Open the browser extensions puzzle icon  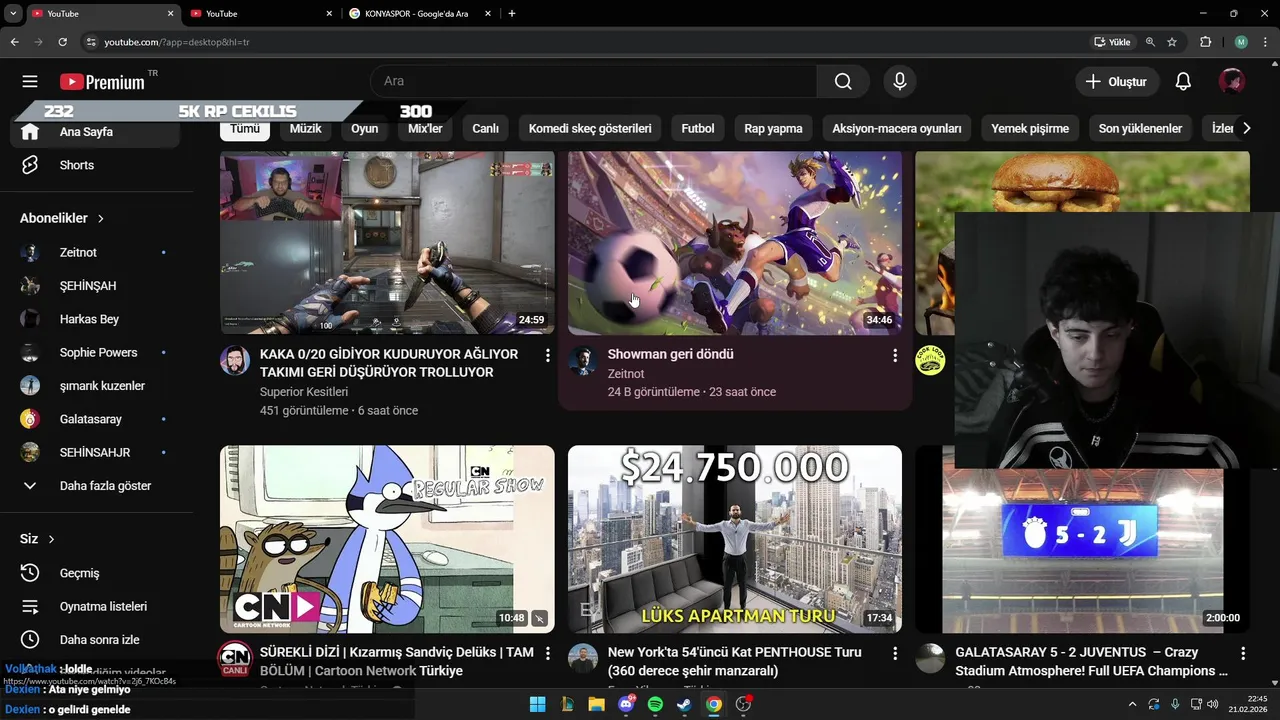[x=1205, y=42]
